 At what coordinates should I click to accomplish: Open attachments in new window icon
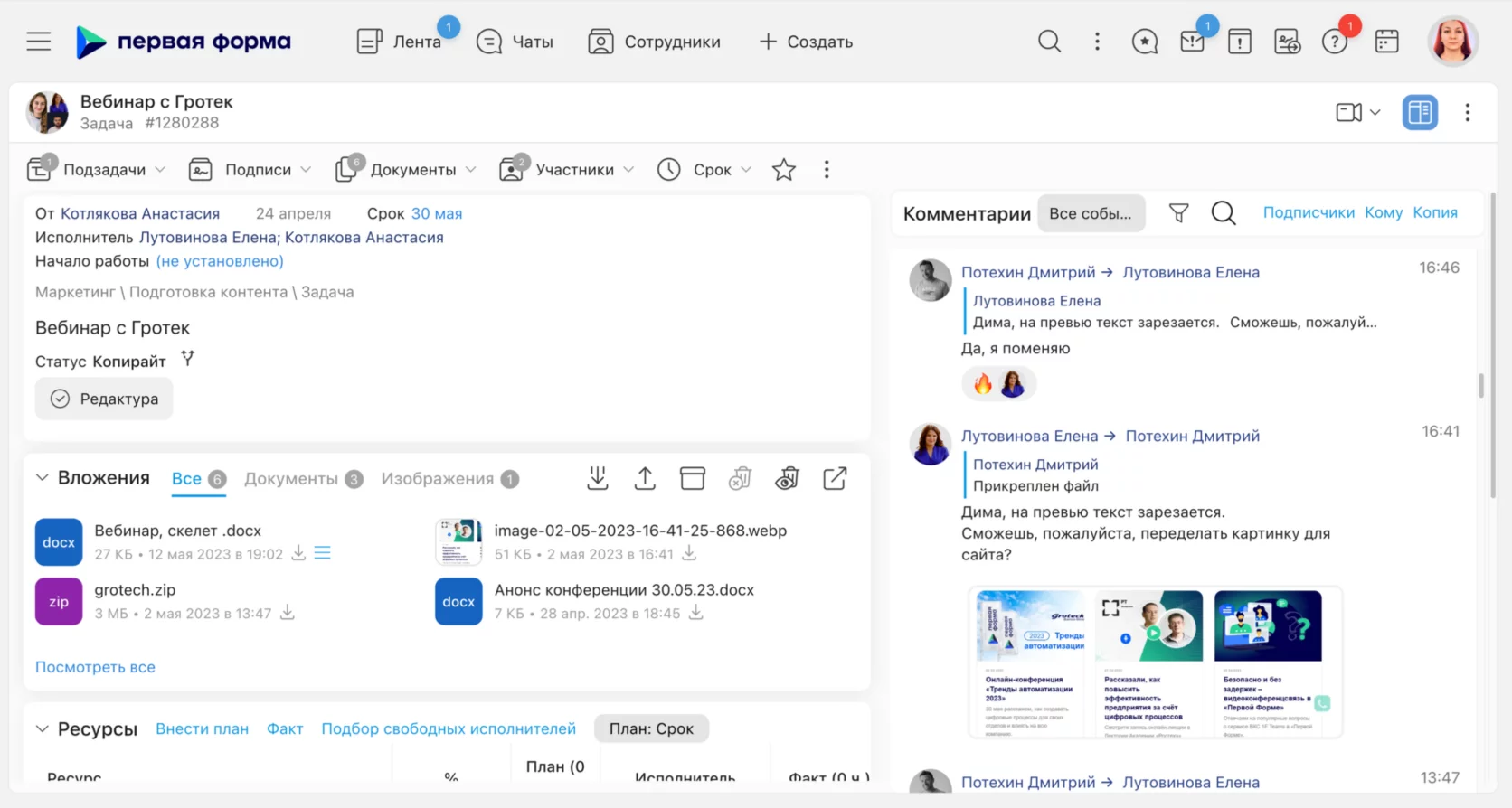[835, 478]
